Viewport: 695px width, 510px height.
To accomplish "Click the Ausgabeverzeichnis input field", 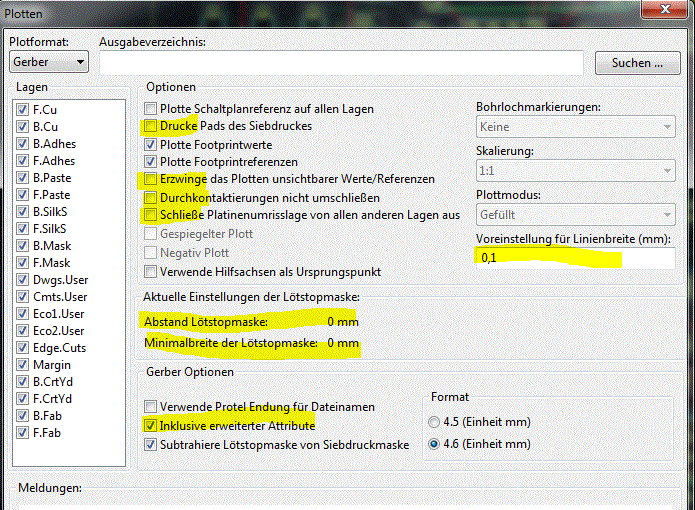I will point(341,62).
